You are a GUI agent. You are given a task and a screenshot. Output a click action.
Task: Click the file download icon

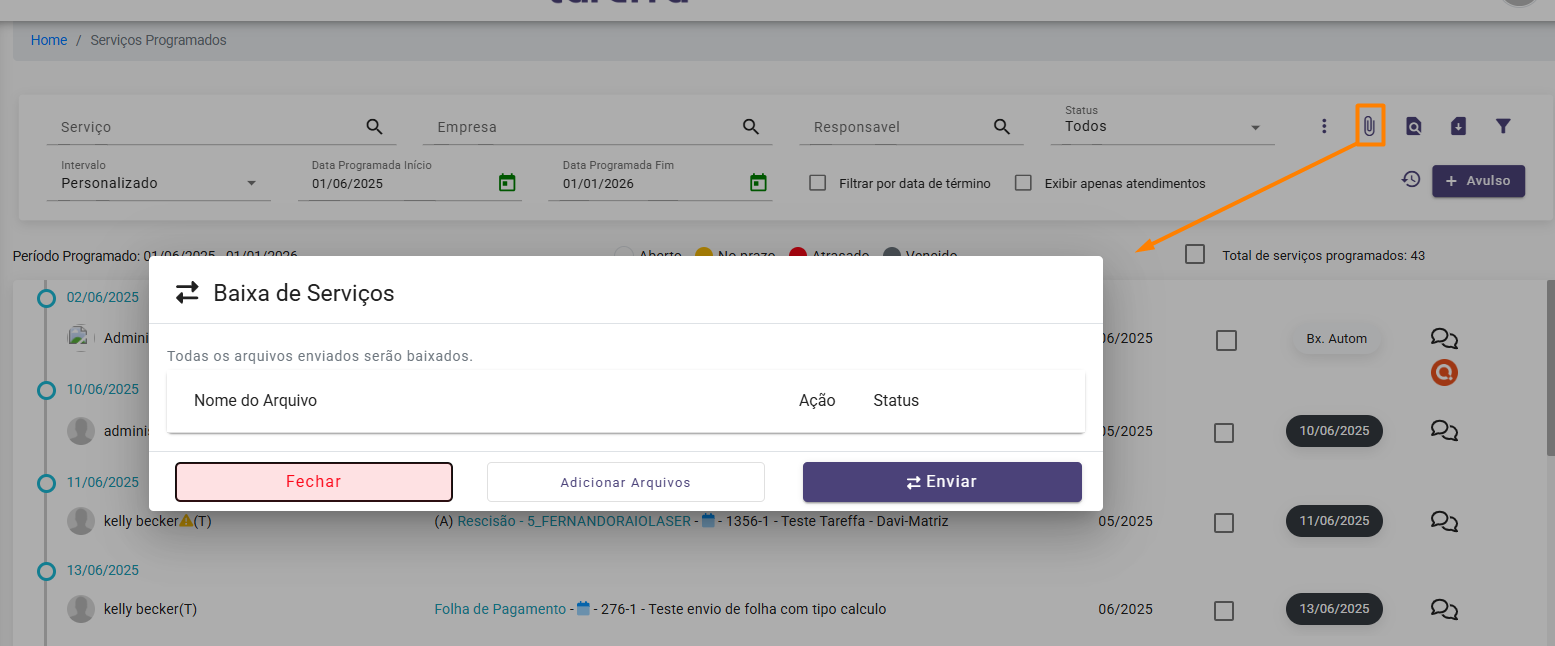[x=1458, y=126]
